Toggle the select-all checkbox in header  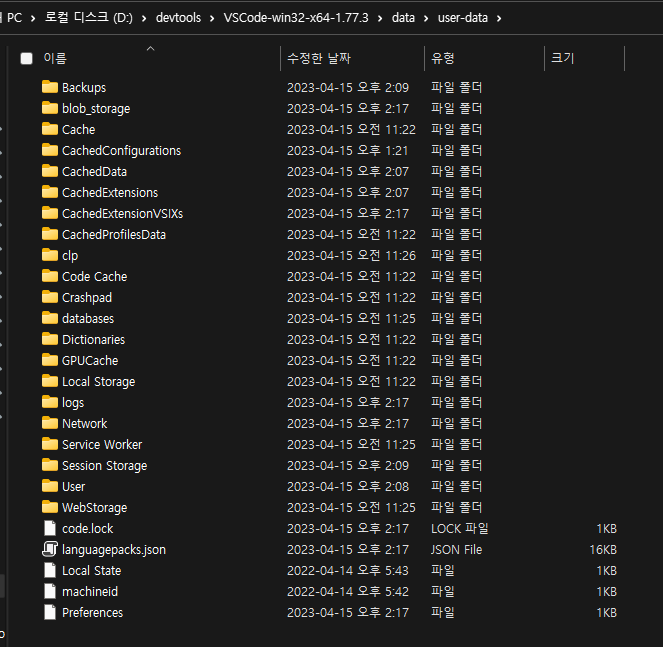[27, 58]
